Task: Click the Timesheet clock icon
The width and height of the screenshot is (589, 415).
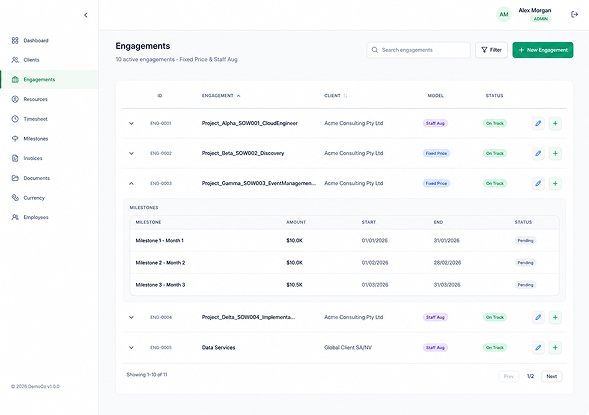Action: point(15,119)
